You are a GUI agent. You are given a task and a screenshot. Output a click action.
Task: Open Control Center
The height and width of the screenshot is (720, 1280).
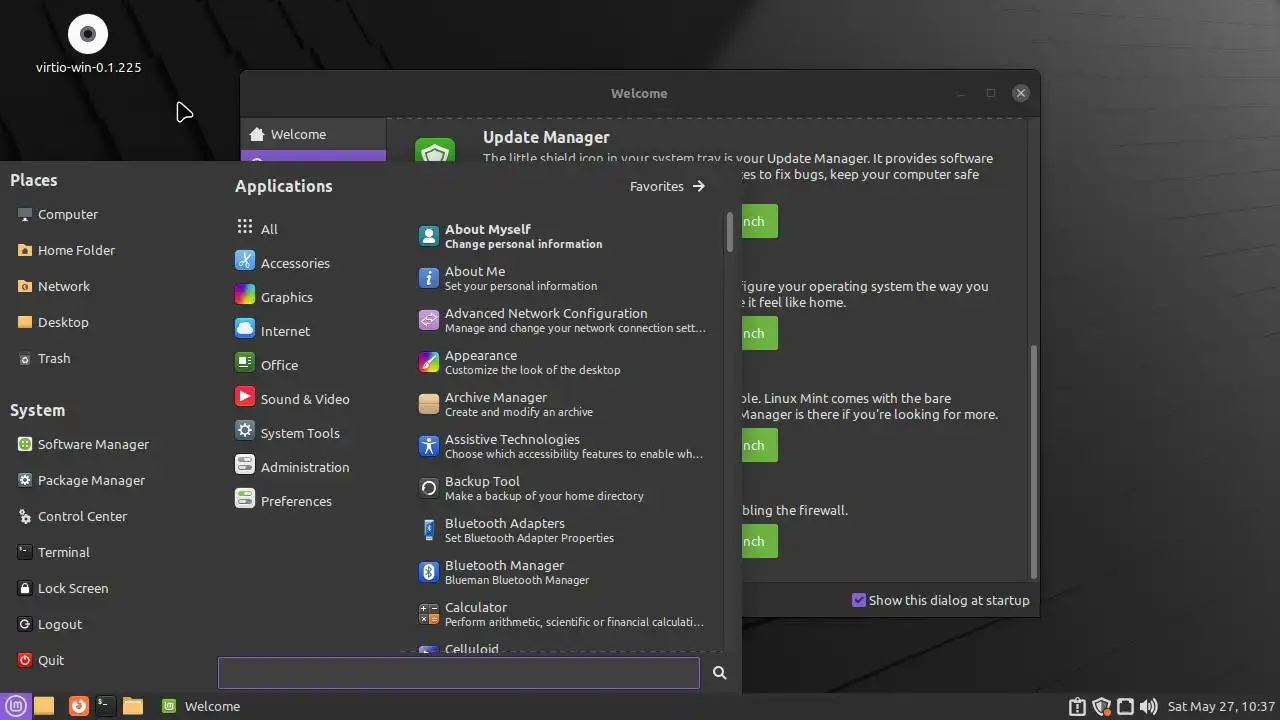(72, 516)
